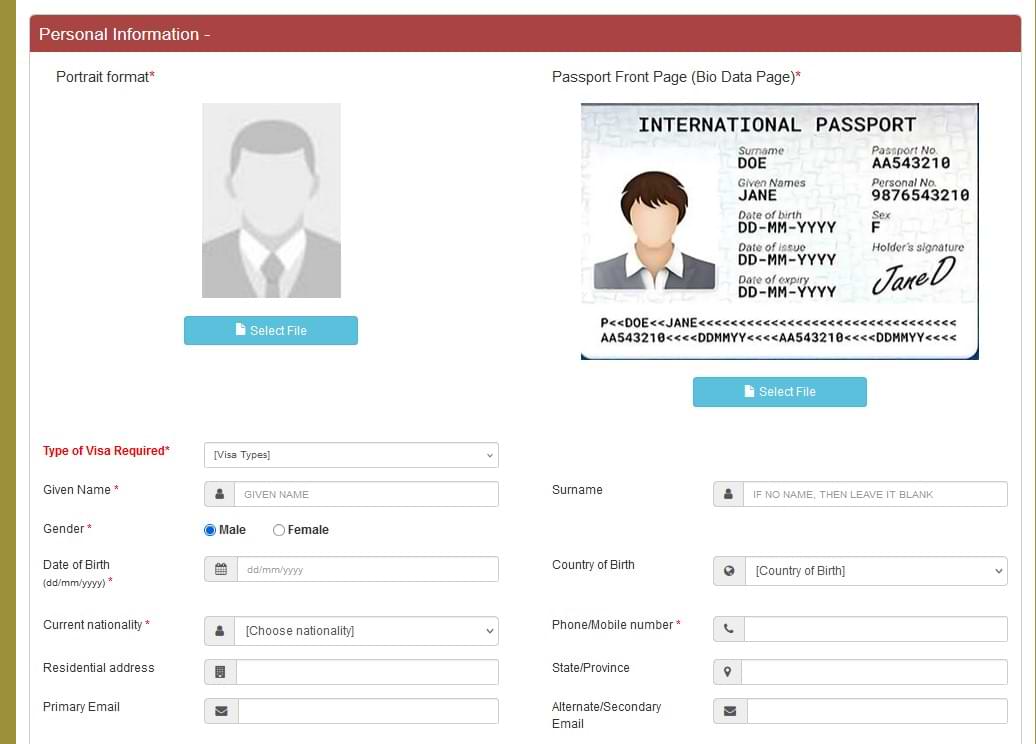Click the Given Name input field
This screenshot has height=744, width=1036.
[x=366, y=494]
